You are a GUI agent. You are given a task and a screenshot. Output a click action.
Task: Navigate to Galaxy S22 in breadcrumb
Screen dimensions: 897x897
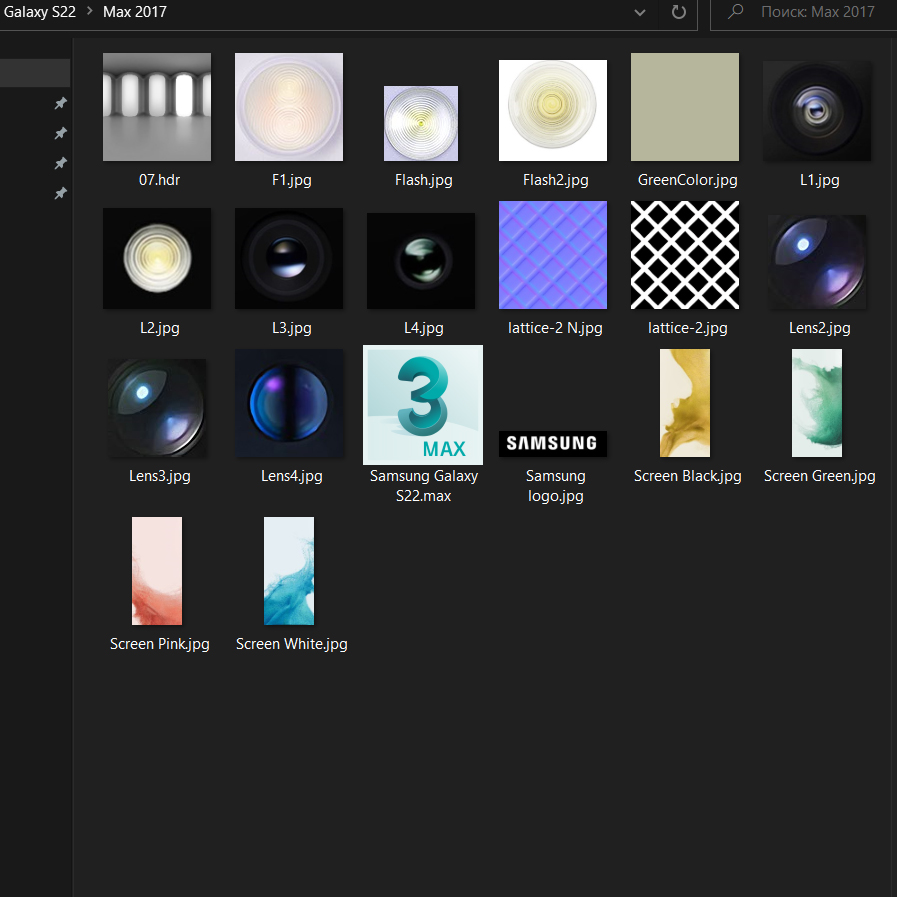40,13
